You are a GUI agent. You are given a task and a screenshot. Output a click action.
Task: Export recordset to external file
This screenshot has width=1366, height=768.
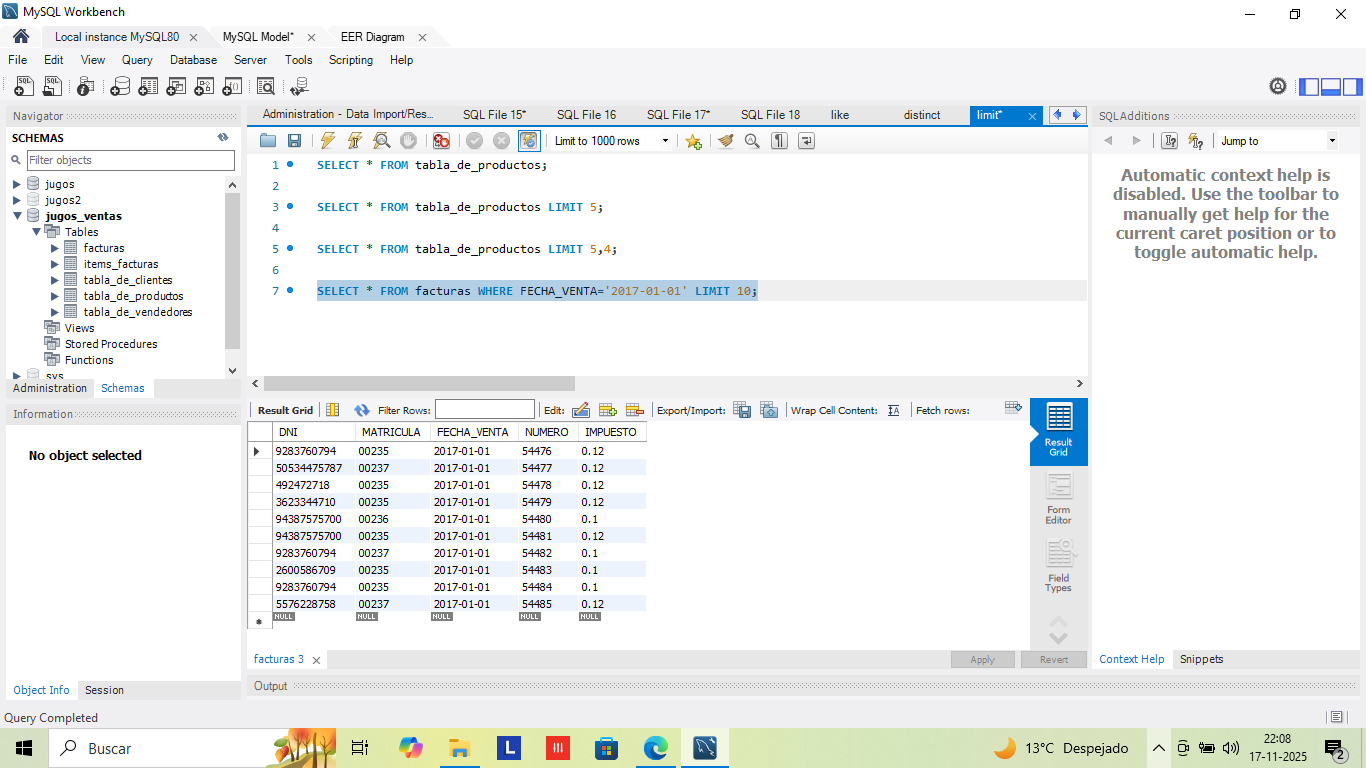pos(742,410)
